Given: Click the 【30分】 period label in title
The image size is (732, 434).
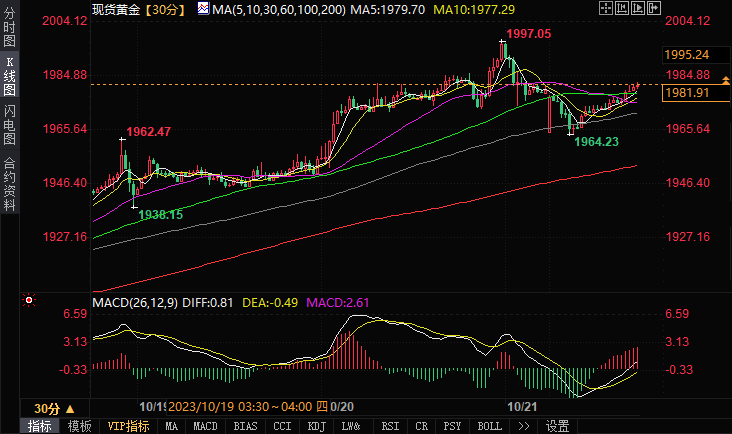Looking at the screenshot, I should (x=160, y=9).
